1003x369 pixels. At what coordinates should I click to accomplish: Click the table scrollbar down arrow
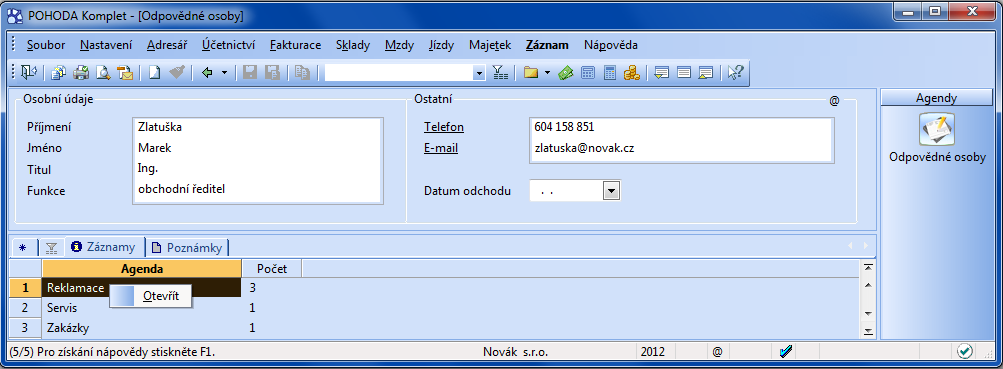click(868, 313)
